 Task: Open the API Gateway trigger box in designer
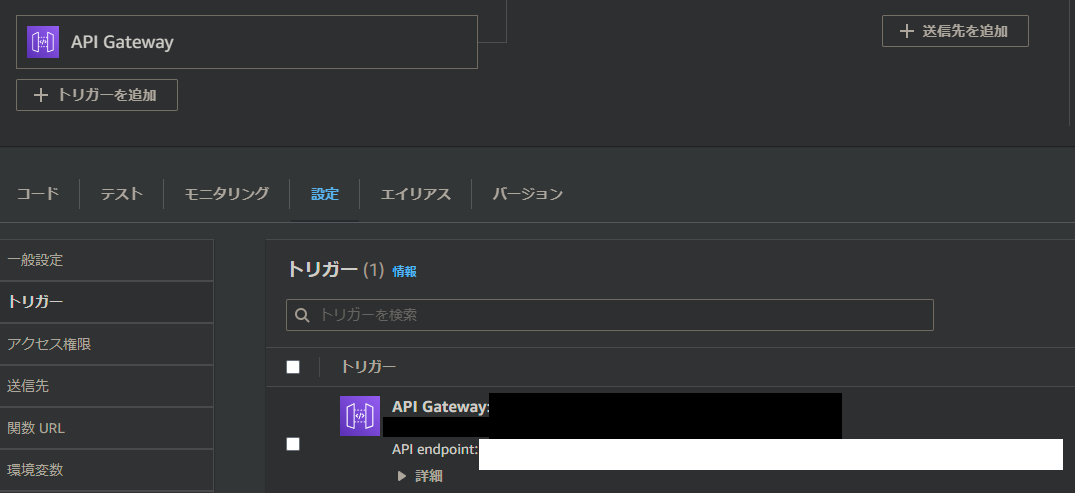coord(247,42)
